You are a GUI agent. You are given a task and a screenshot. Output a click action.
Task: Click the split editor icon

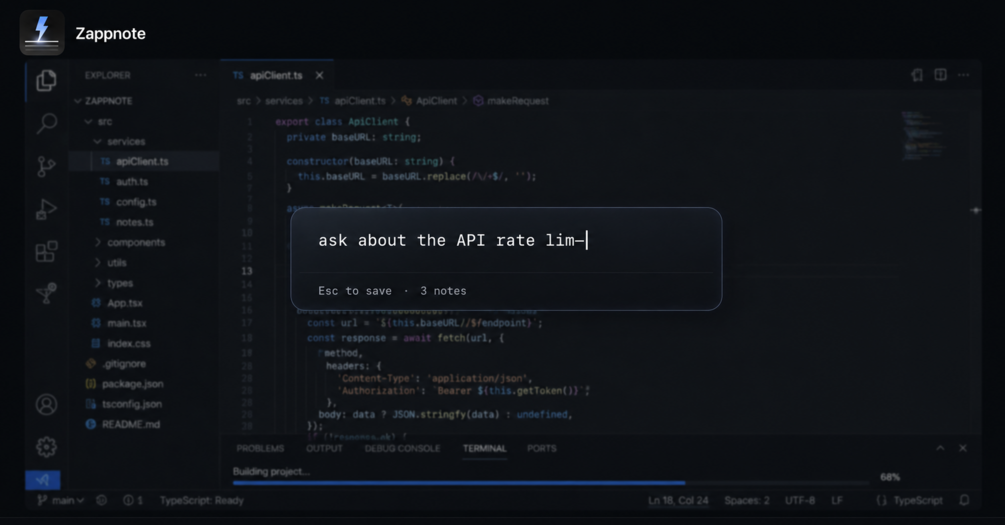click(940, 75)
